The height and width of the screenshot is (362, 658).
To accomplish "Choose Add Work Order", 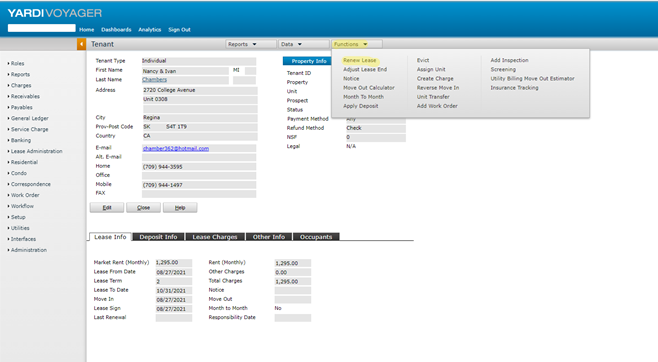I will pyautogui.click(x=437, y=106).
